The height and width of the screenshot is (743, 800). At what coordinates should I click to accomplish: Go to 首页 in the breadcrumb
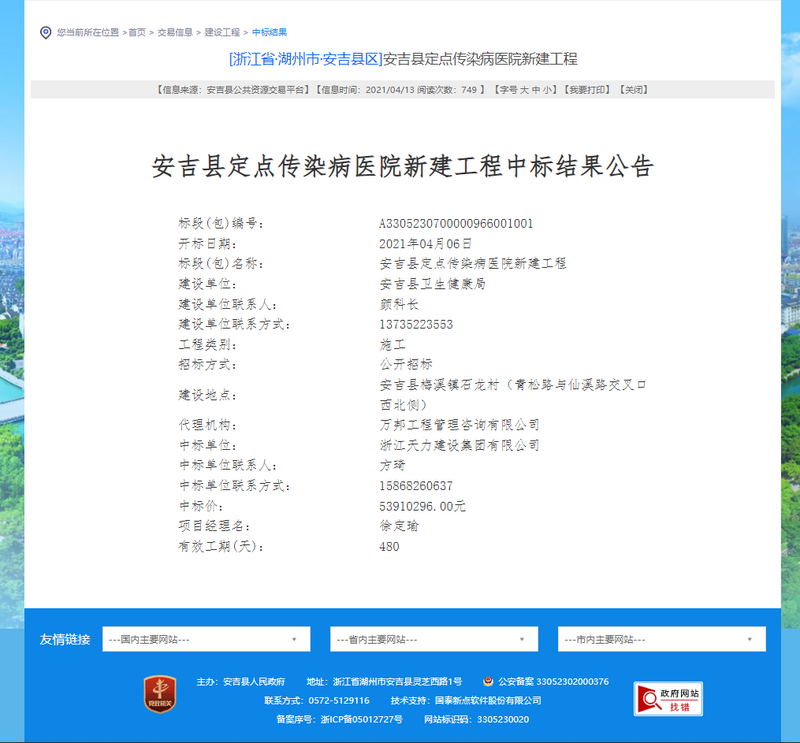point(136,33)
